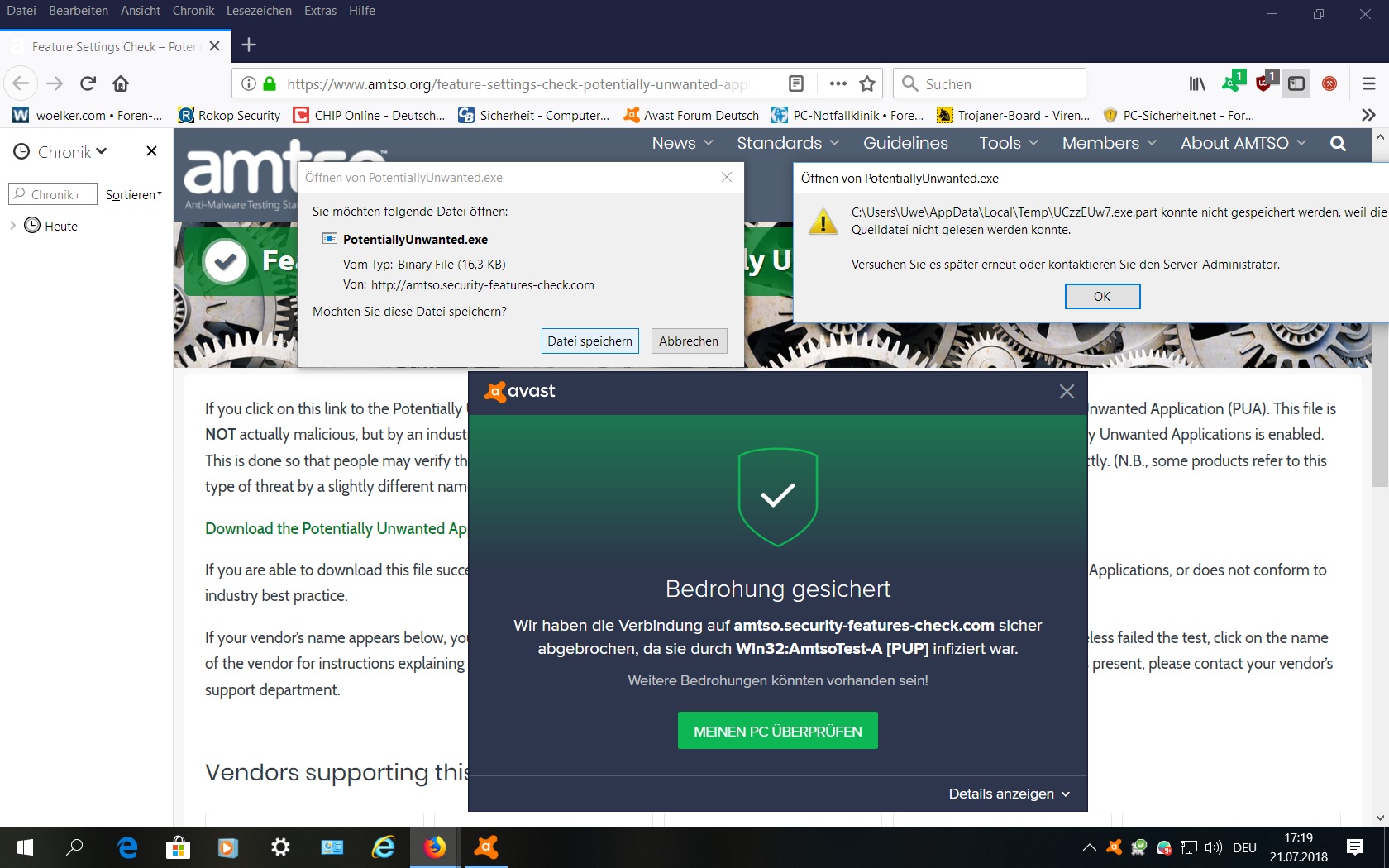This screenshot has height=868, width=1389.
Task: Click the Firefox back arrow button
Action: 21,83
